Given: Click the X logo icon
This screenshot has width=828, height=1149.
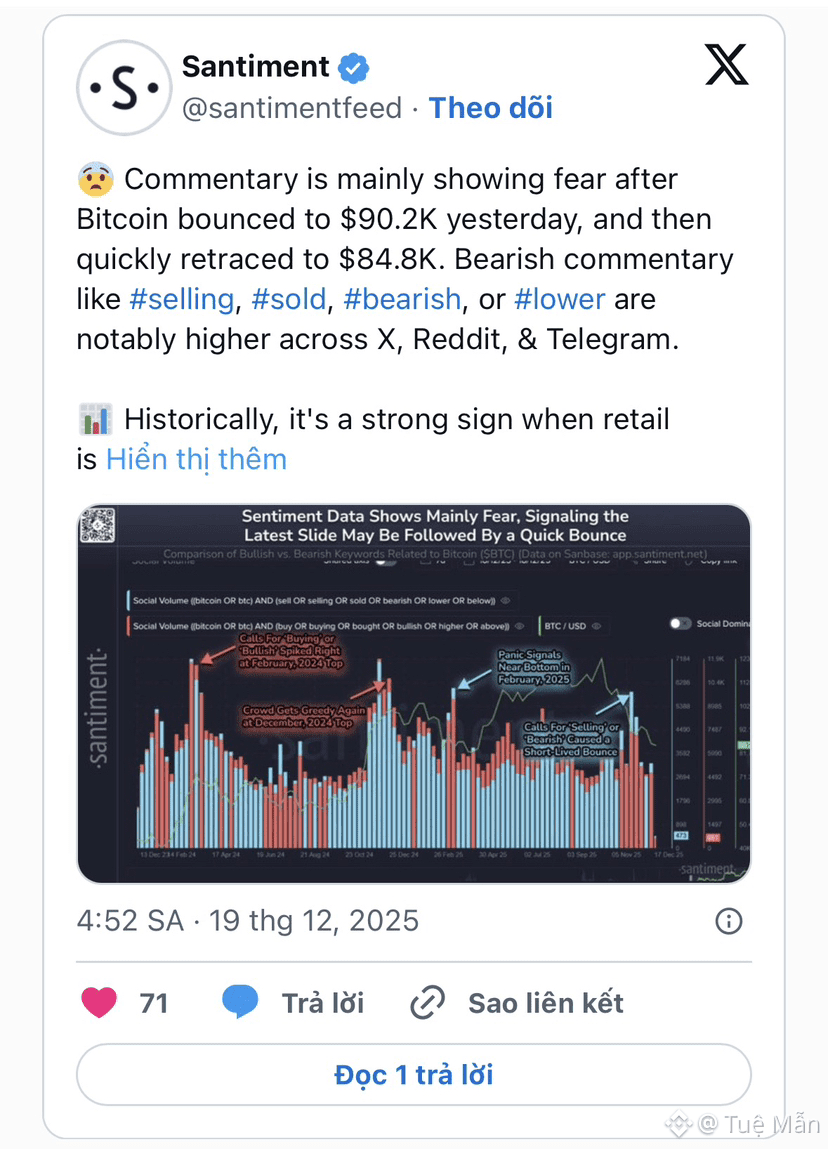Looking at the screenshot, I should coord(726,66).
